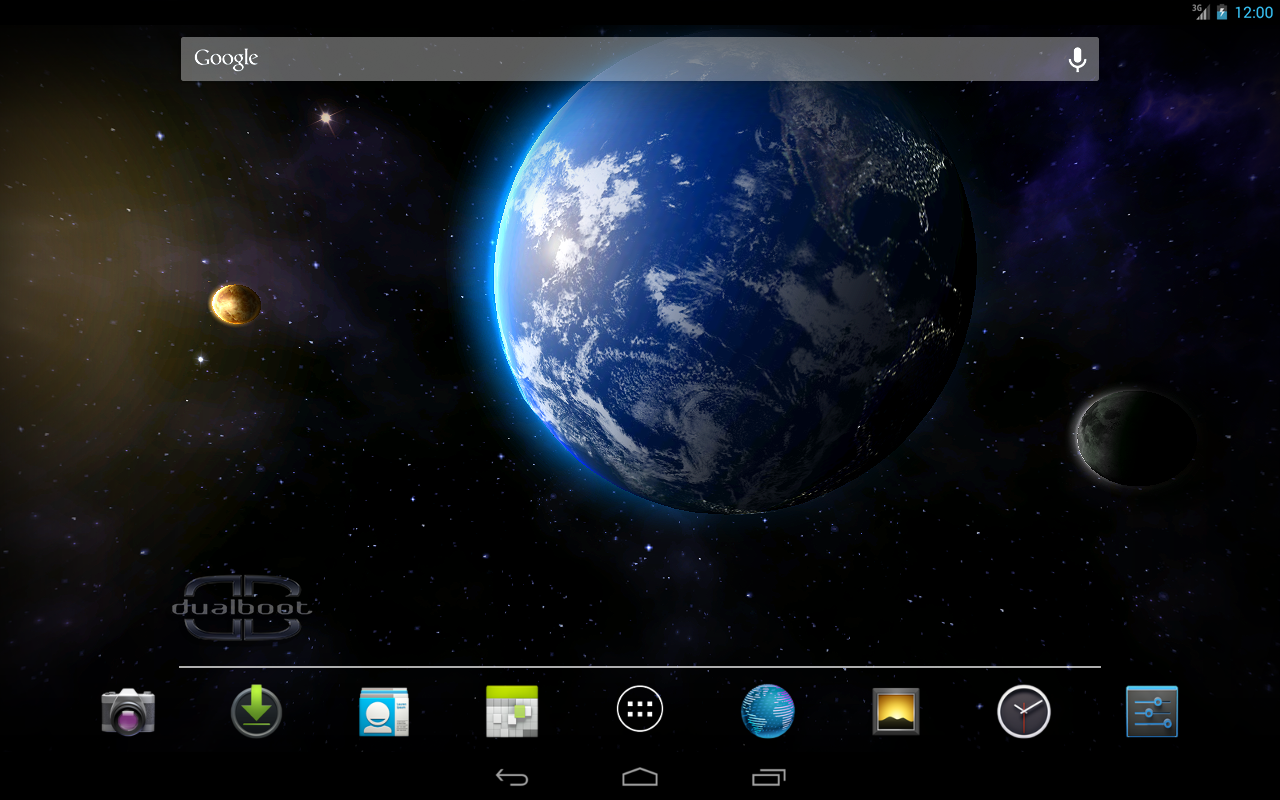The height and width of the screenshot is (800, 1280).
Task: Tap the battery charging status icon
Action: pyautogui.click(x=1221, y=13)
